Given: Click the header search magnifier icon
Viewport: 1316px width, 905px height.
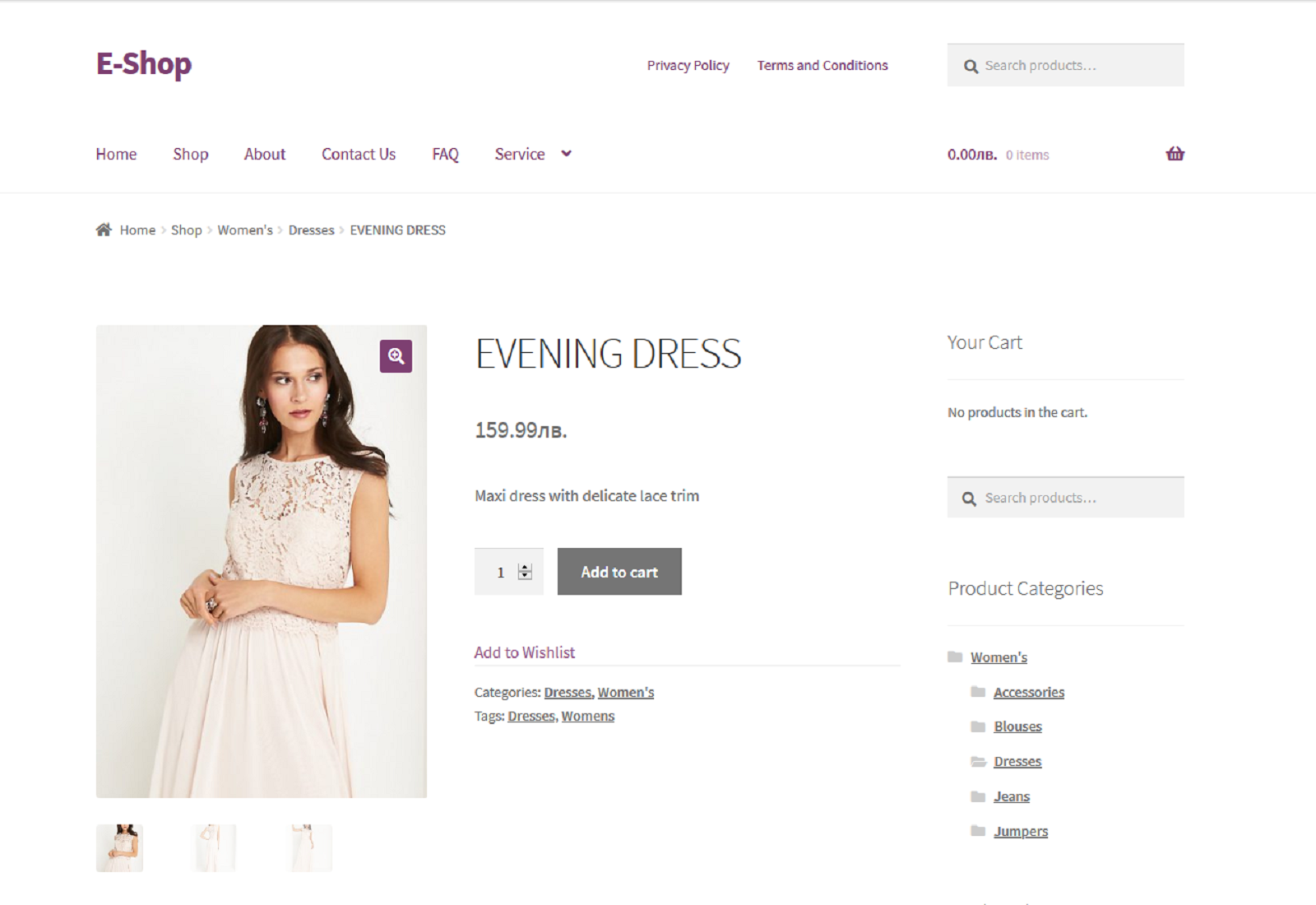Looking at the screenshot, I should (971, 66).
